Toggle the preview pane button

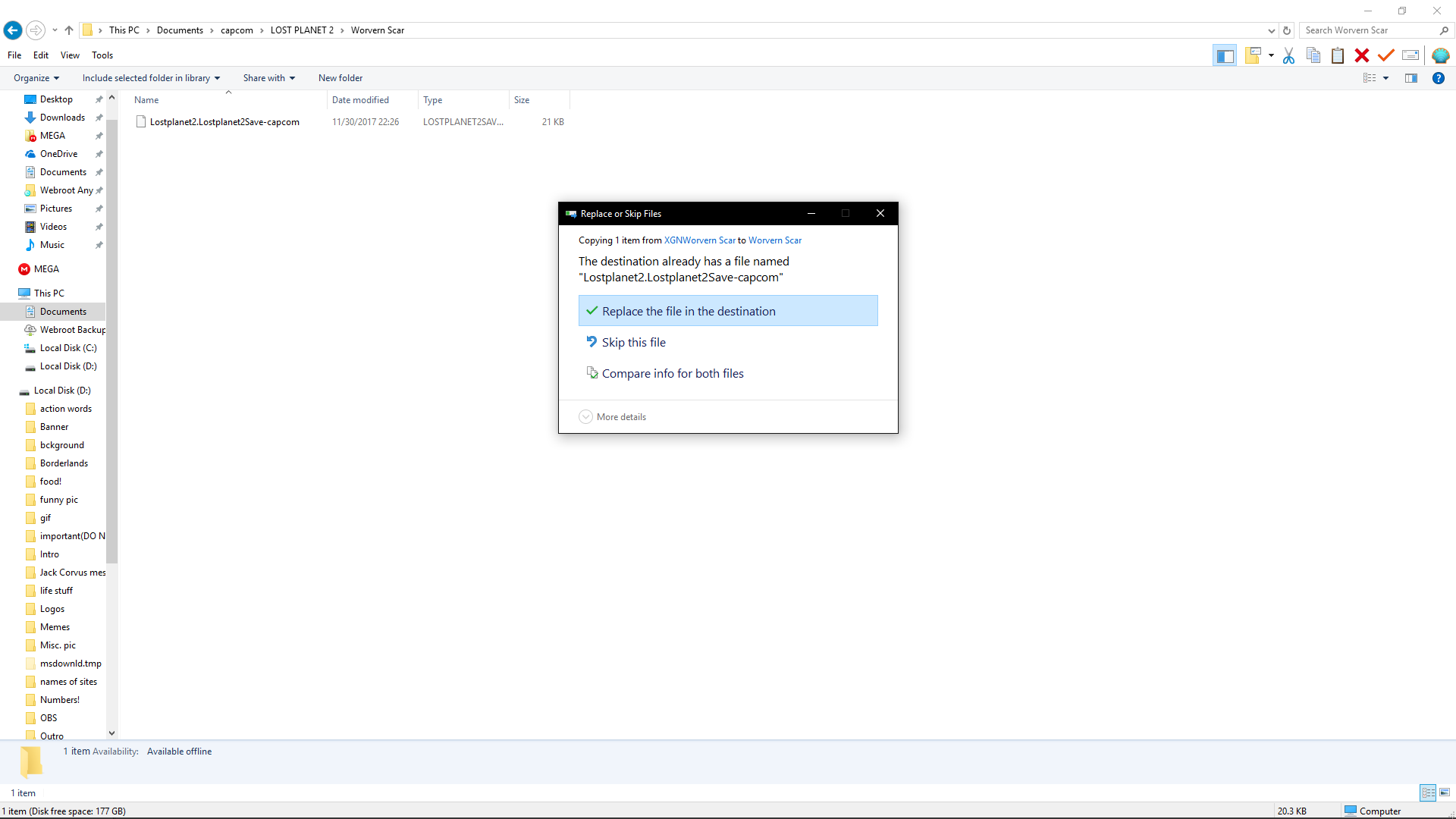click(x=1411, y=78)
